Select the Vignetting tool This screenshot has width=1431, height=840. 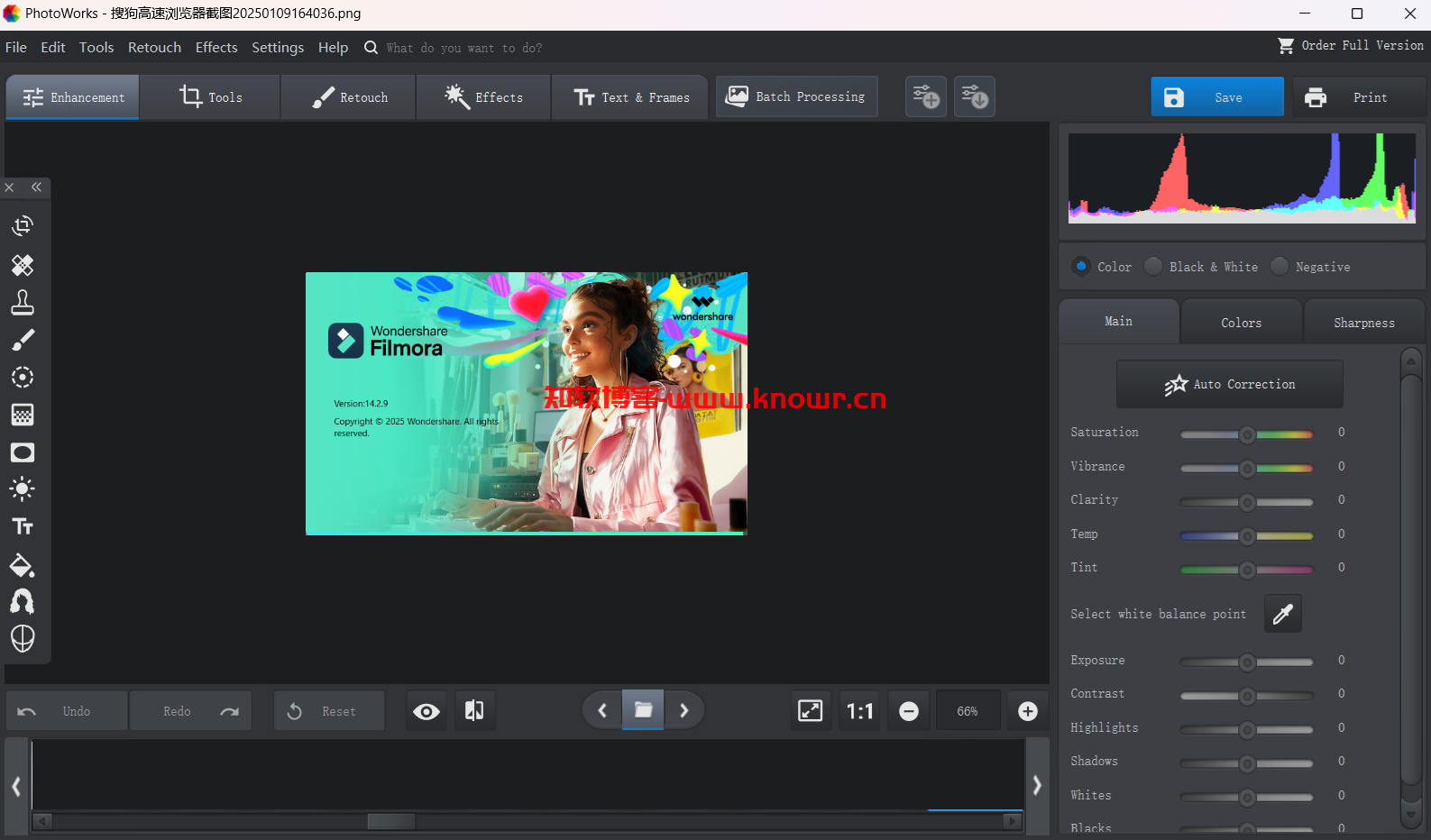[x=23, y=452]
